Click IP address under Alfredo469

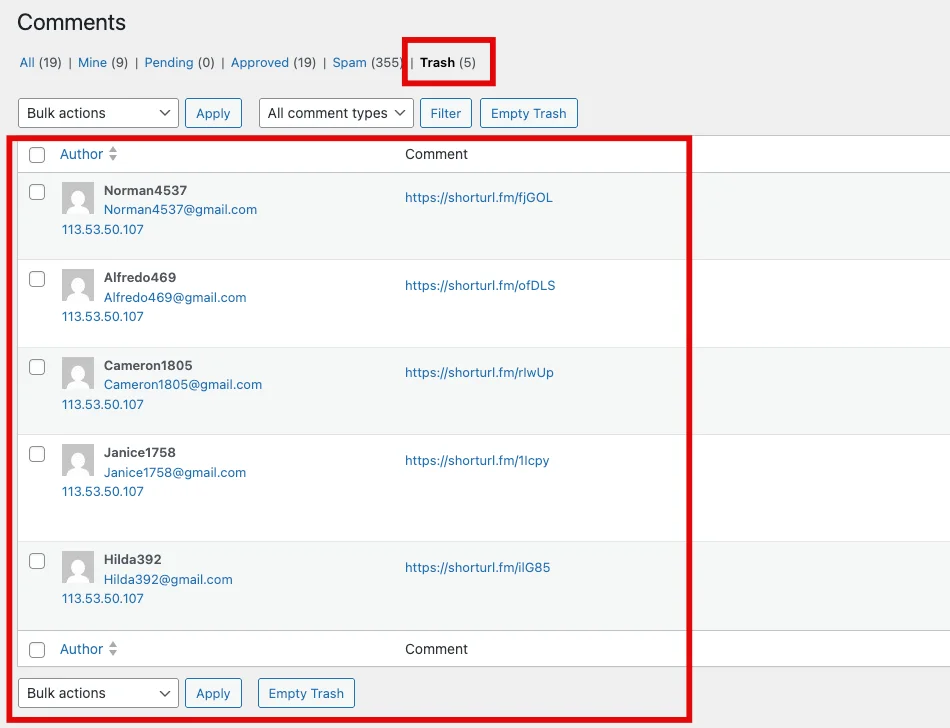pyautogui.click(x=103, y=316)
